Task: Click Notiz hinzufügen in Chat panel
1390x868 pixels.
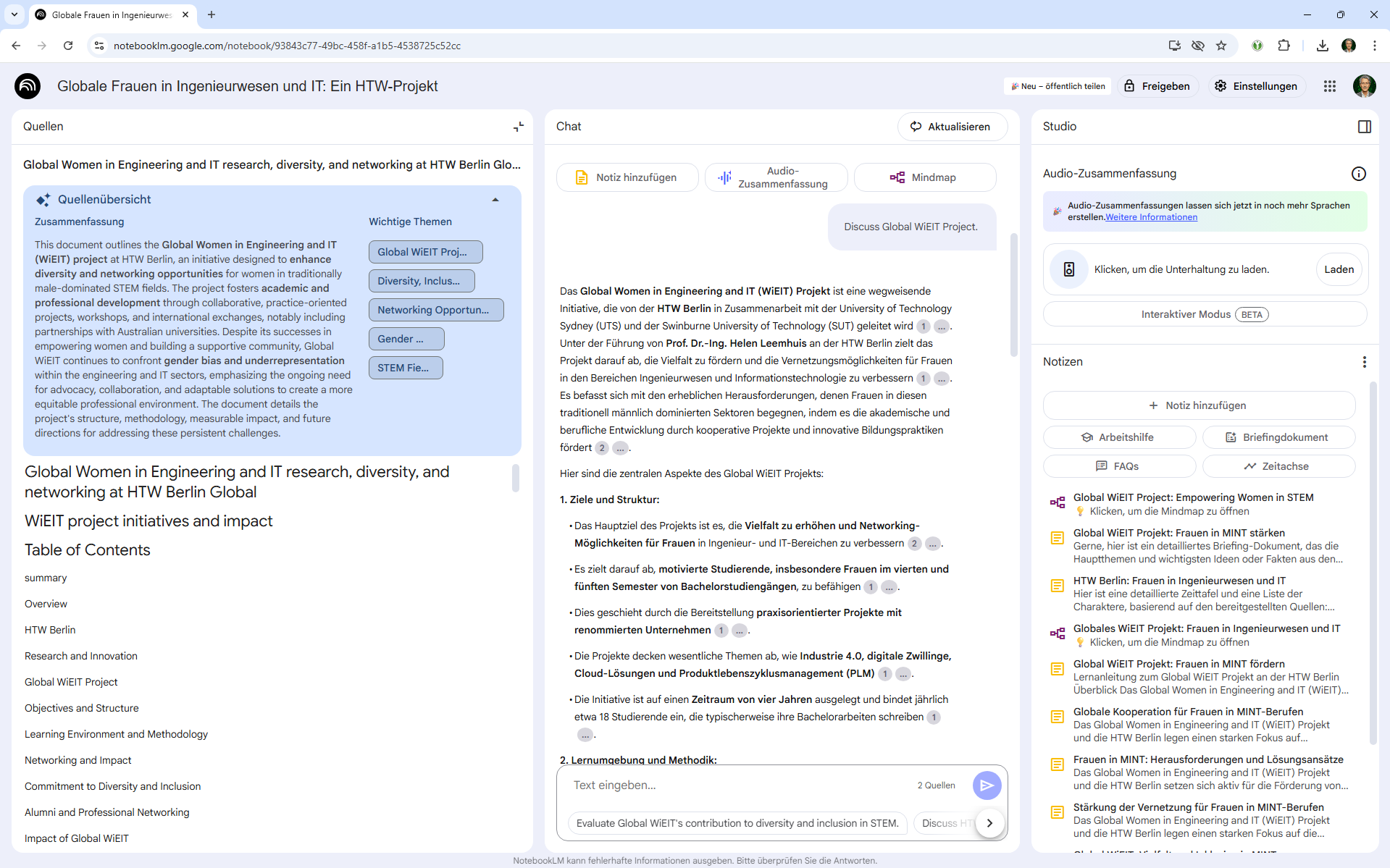Action: [627, 177]
